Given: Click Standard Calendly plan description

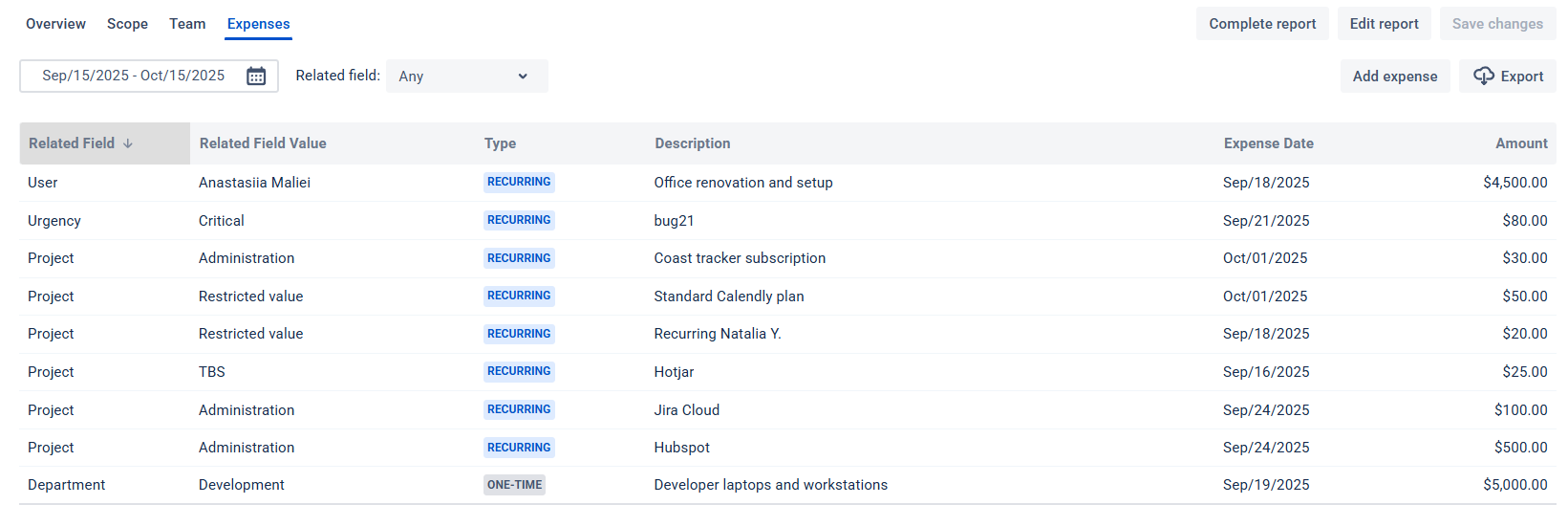Looking at the screenshot, I should point(729,296).
